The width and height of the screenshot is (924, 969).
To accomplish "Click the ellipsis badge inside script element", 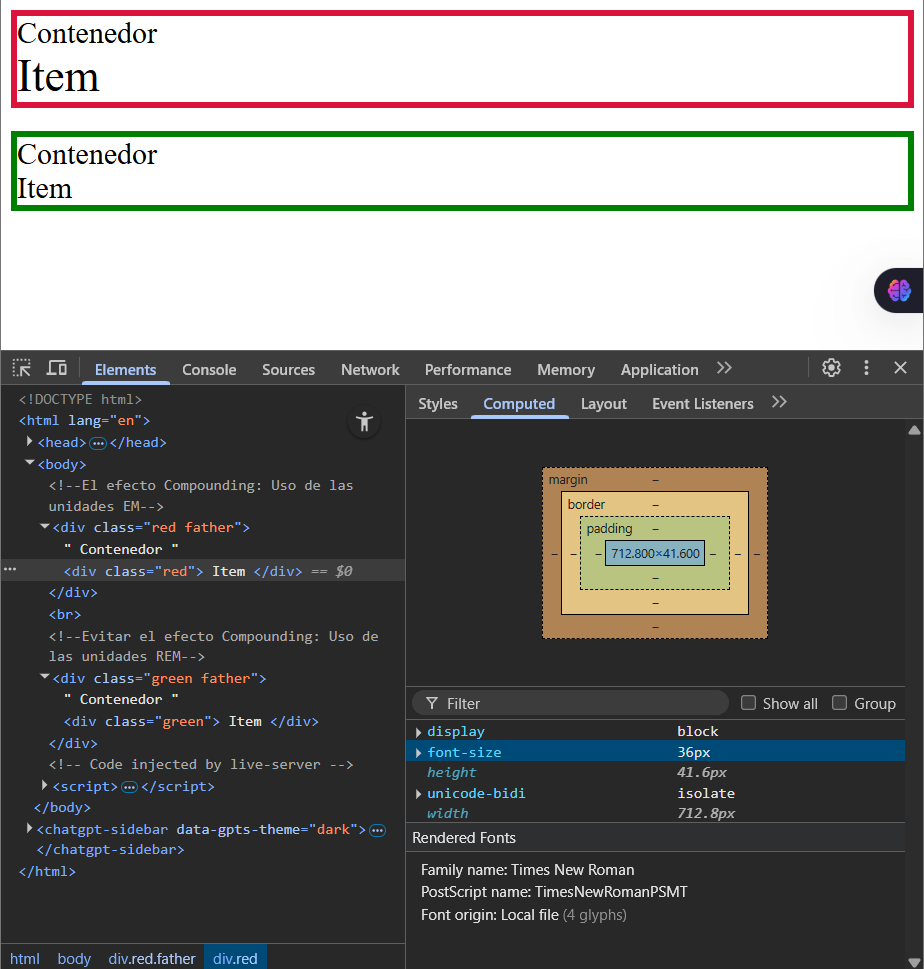I will (x=129, y=787).
